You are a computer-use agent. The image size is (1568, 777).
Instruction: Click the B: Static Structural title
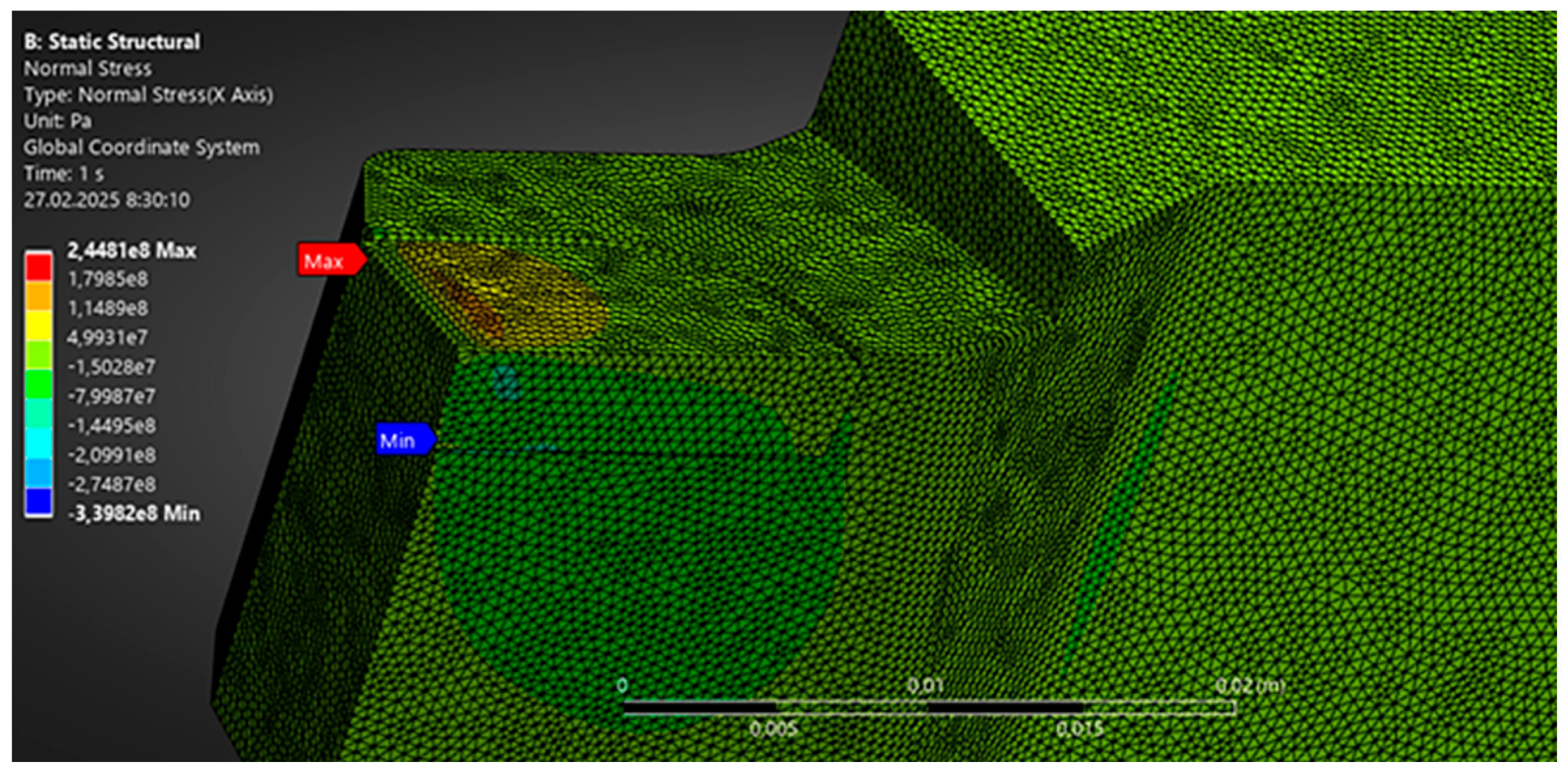(112, 42)
